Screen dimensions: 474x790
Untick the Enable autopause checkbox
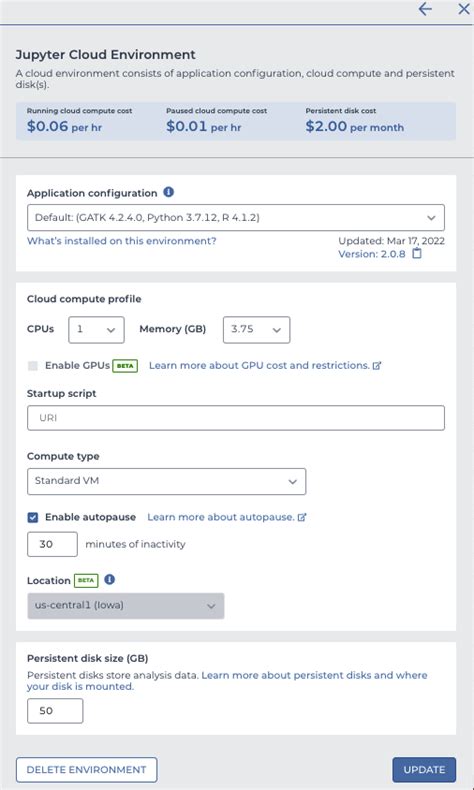click(33, 517)
